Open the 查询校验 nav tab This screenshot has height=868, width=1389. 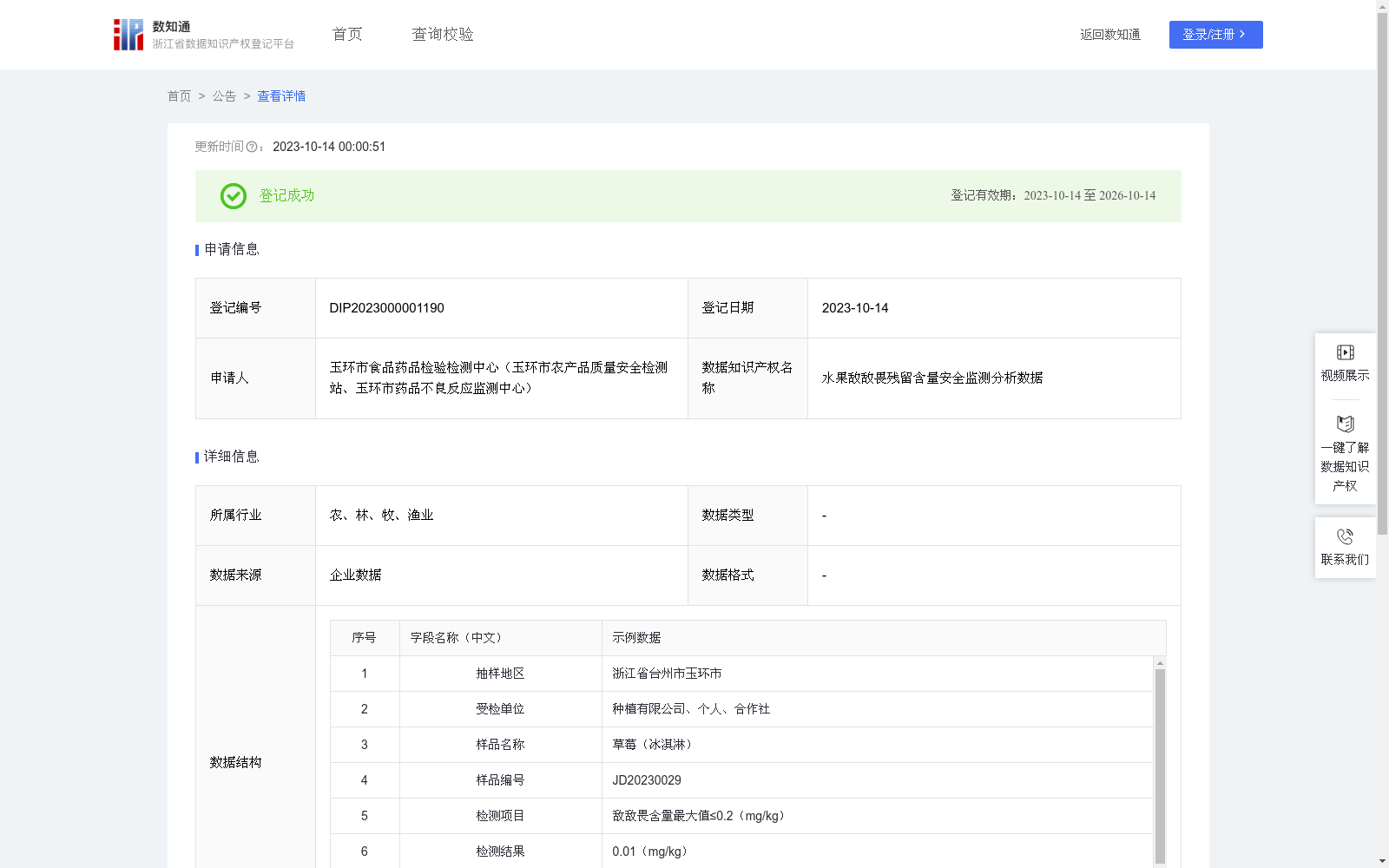(443, 35)
